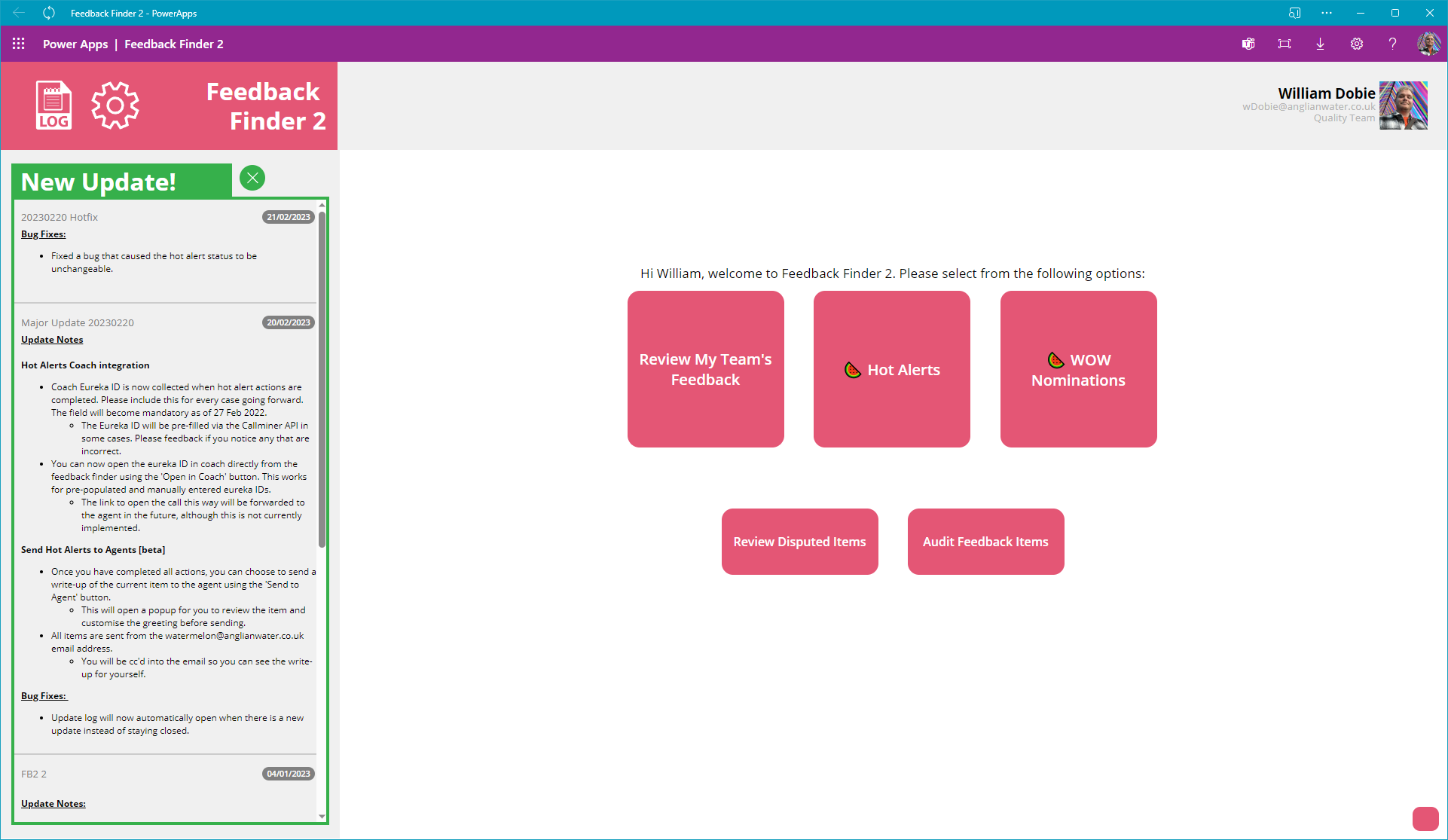The width and height of the screenshot is (1448, 840).
Task: Open the Review My Team's Feedback tile
Action: point(705,369)
